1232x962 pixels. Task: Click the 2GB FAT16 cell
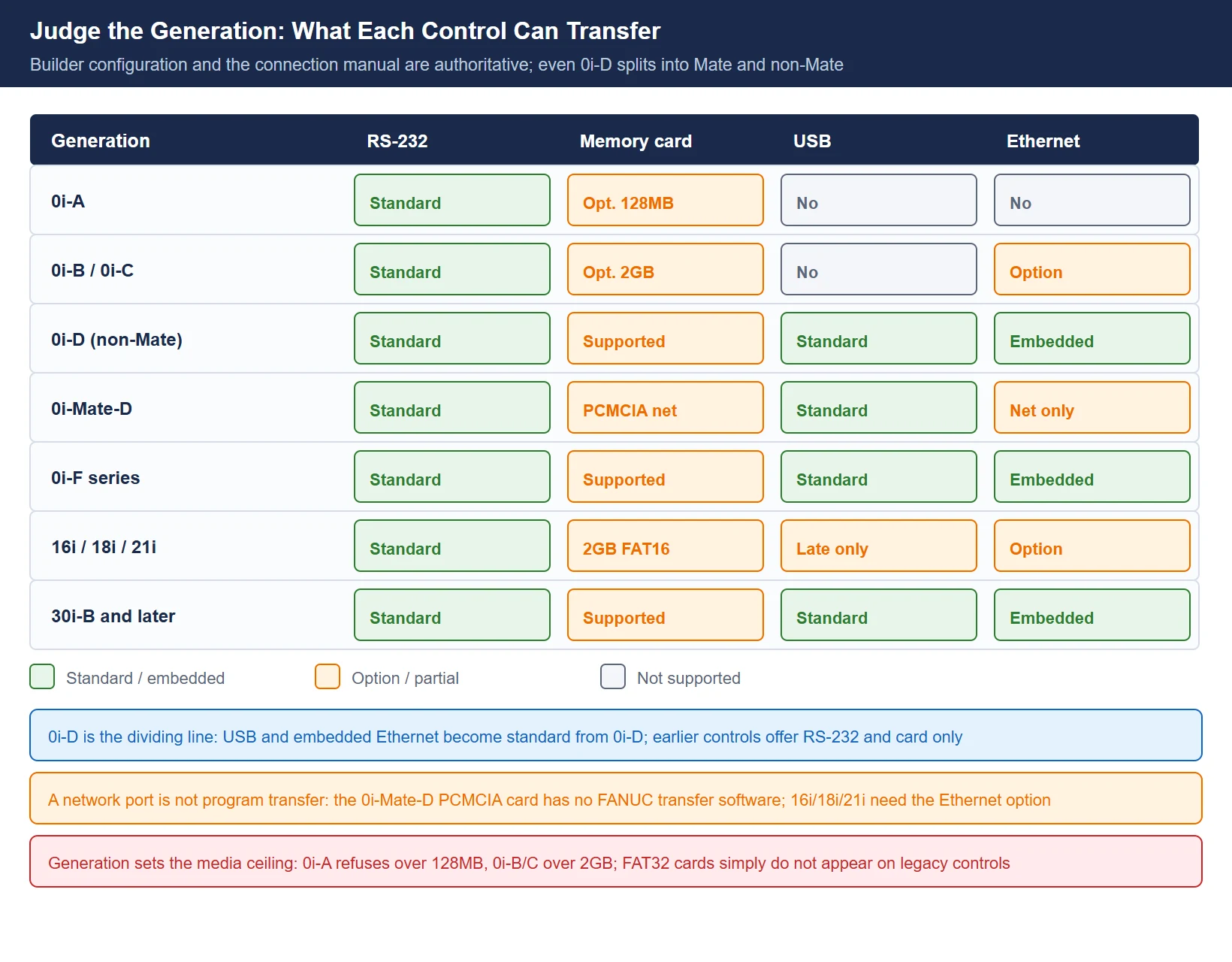(x=666, y=546)
